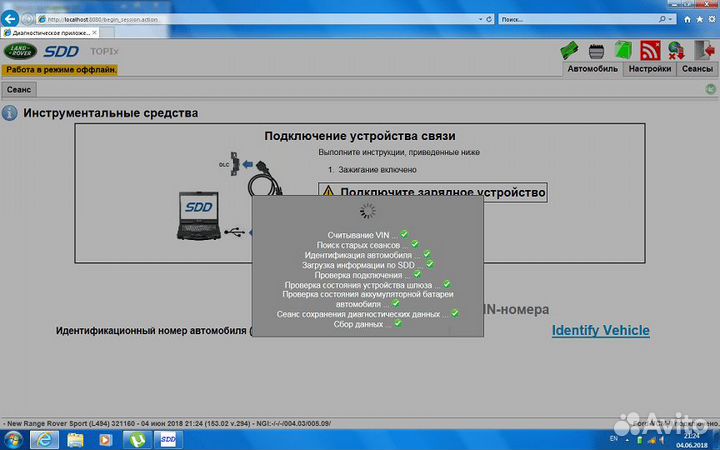Click the green checkmark next to Считывание VIN
The width and height of the screenshot is (720, 450).
(404, 234)
